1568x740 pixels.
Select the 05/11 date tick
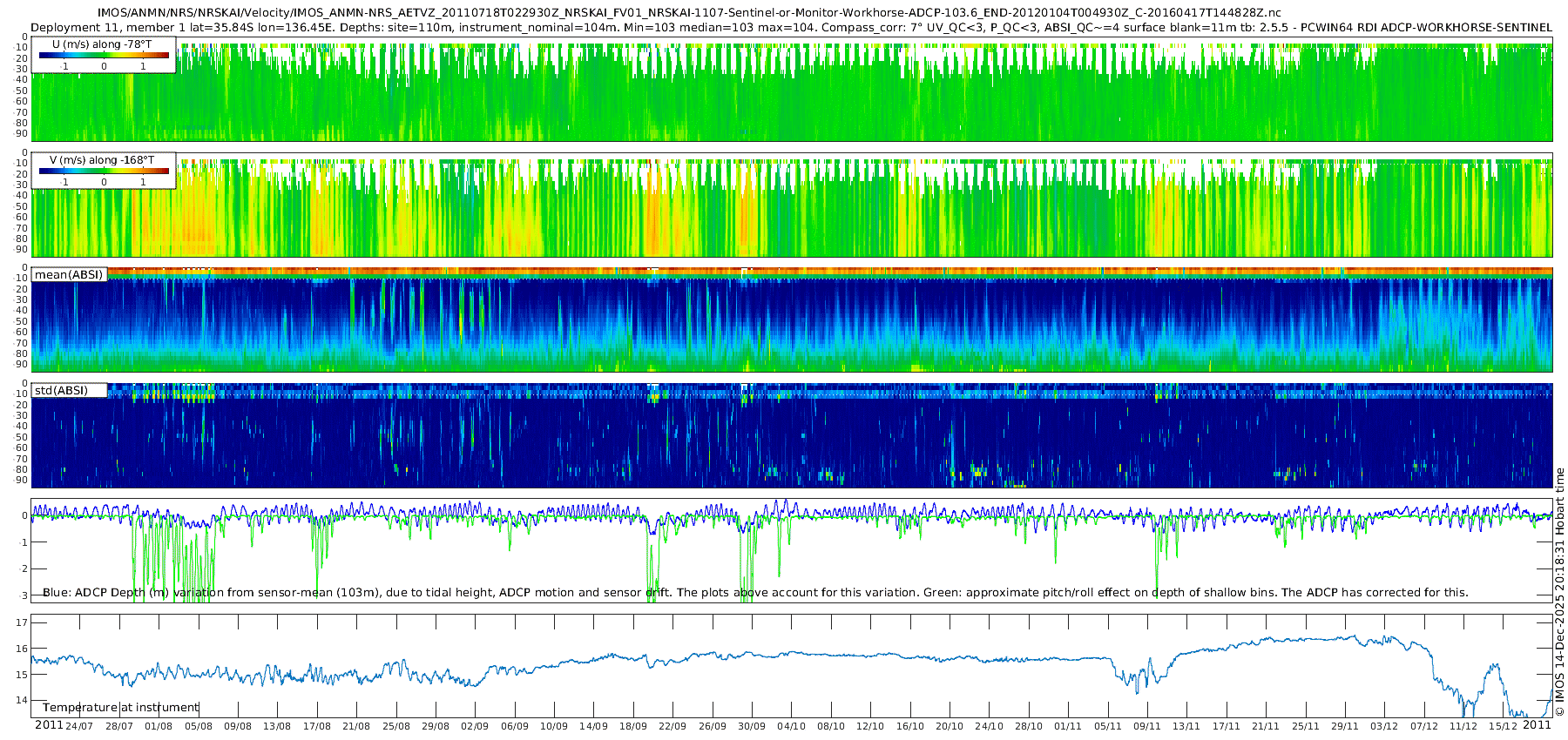tap(1107, 726)
